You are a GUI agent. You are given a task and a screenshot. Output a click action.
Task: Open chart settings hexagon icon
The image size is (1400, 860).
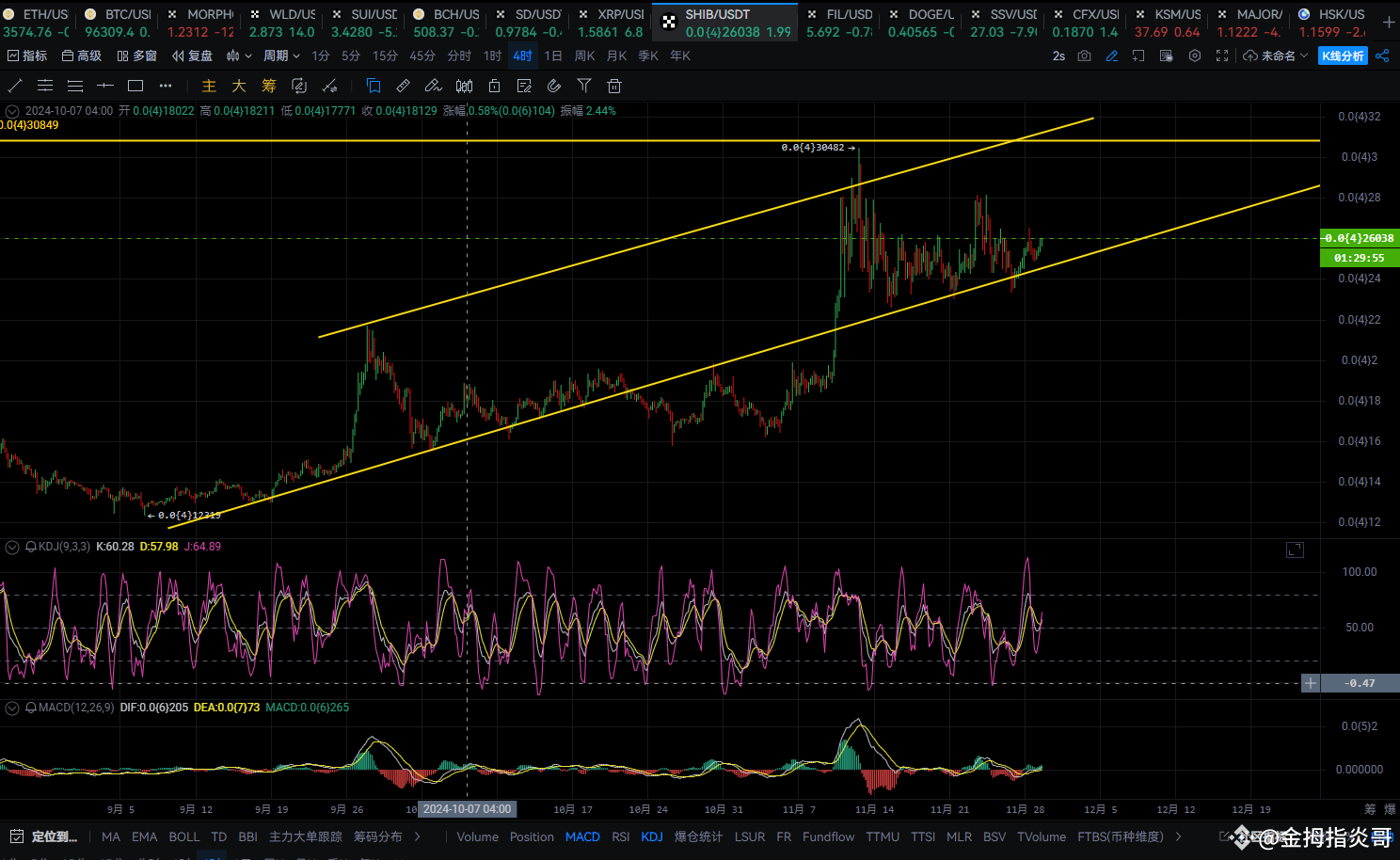coord(1195,56)
